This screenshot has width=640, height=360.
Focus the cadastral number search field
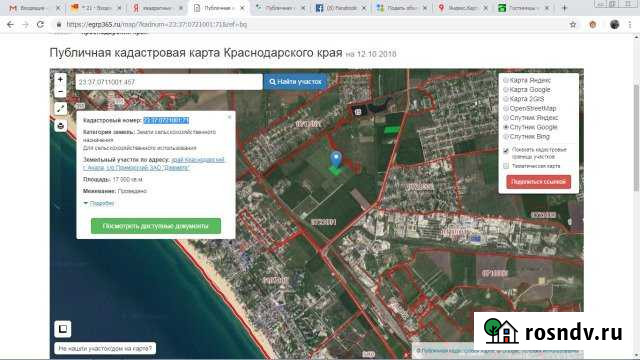pos(169,82)
